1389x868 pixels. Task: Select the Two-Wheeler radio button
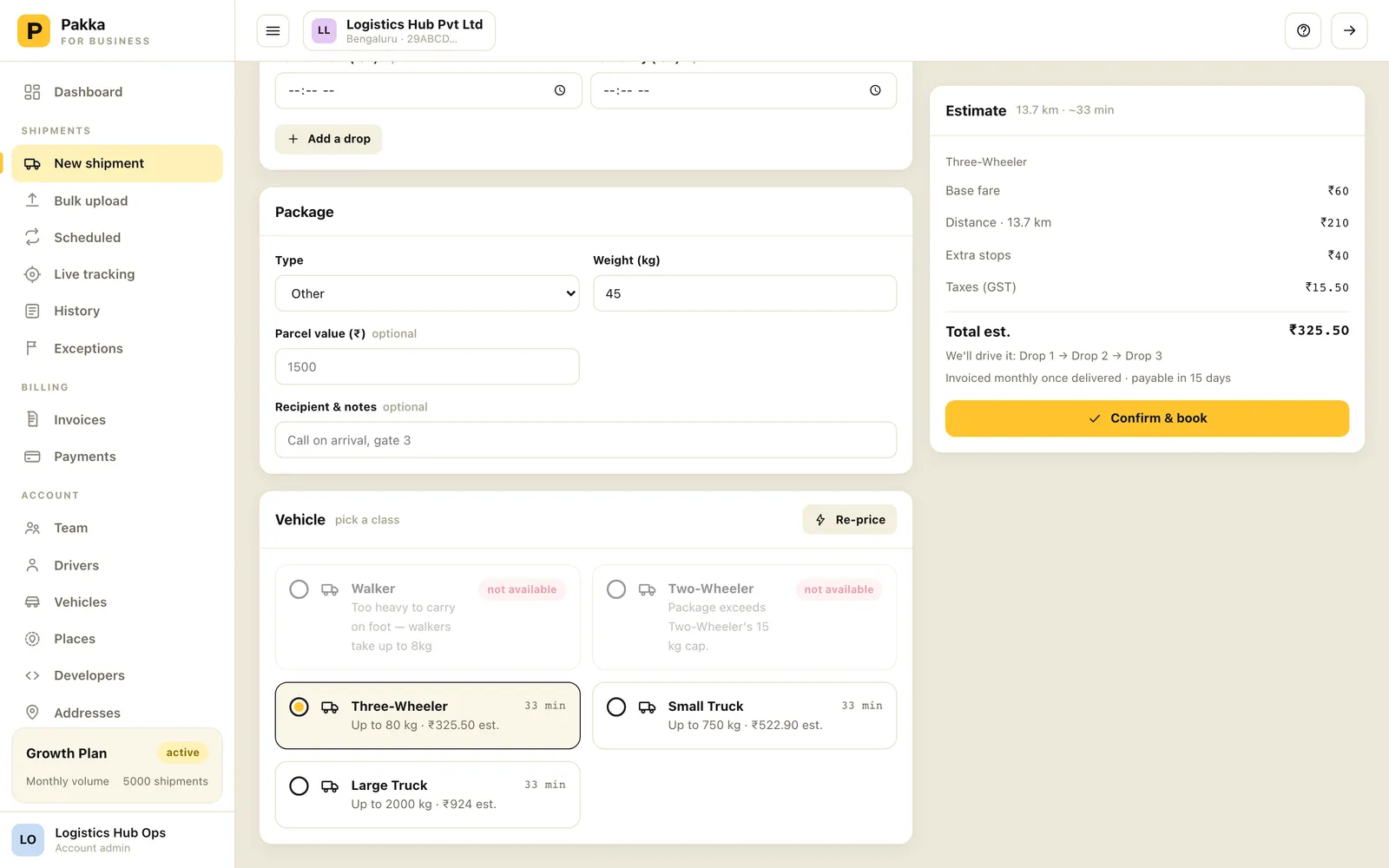tap(616, 589)
